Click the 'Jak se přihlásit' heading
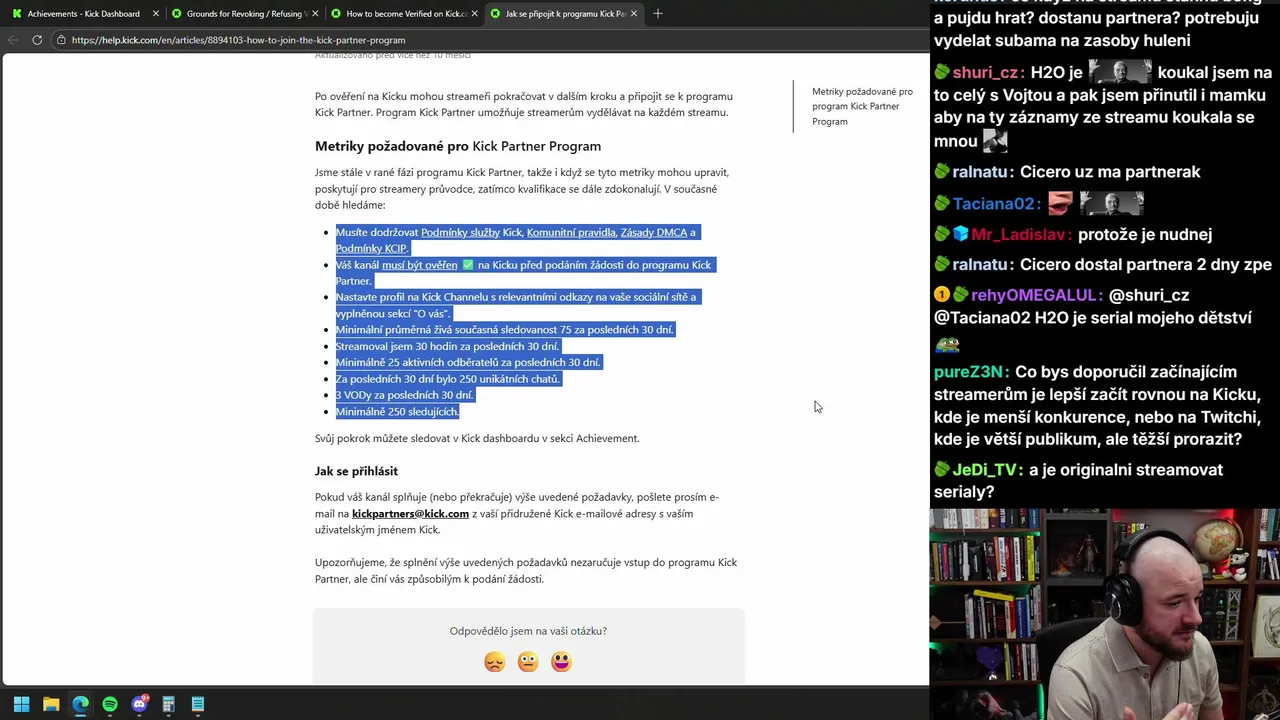The width and height of the screenshot is (1280, 720). pyautogui.click(x=356, y=471)
